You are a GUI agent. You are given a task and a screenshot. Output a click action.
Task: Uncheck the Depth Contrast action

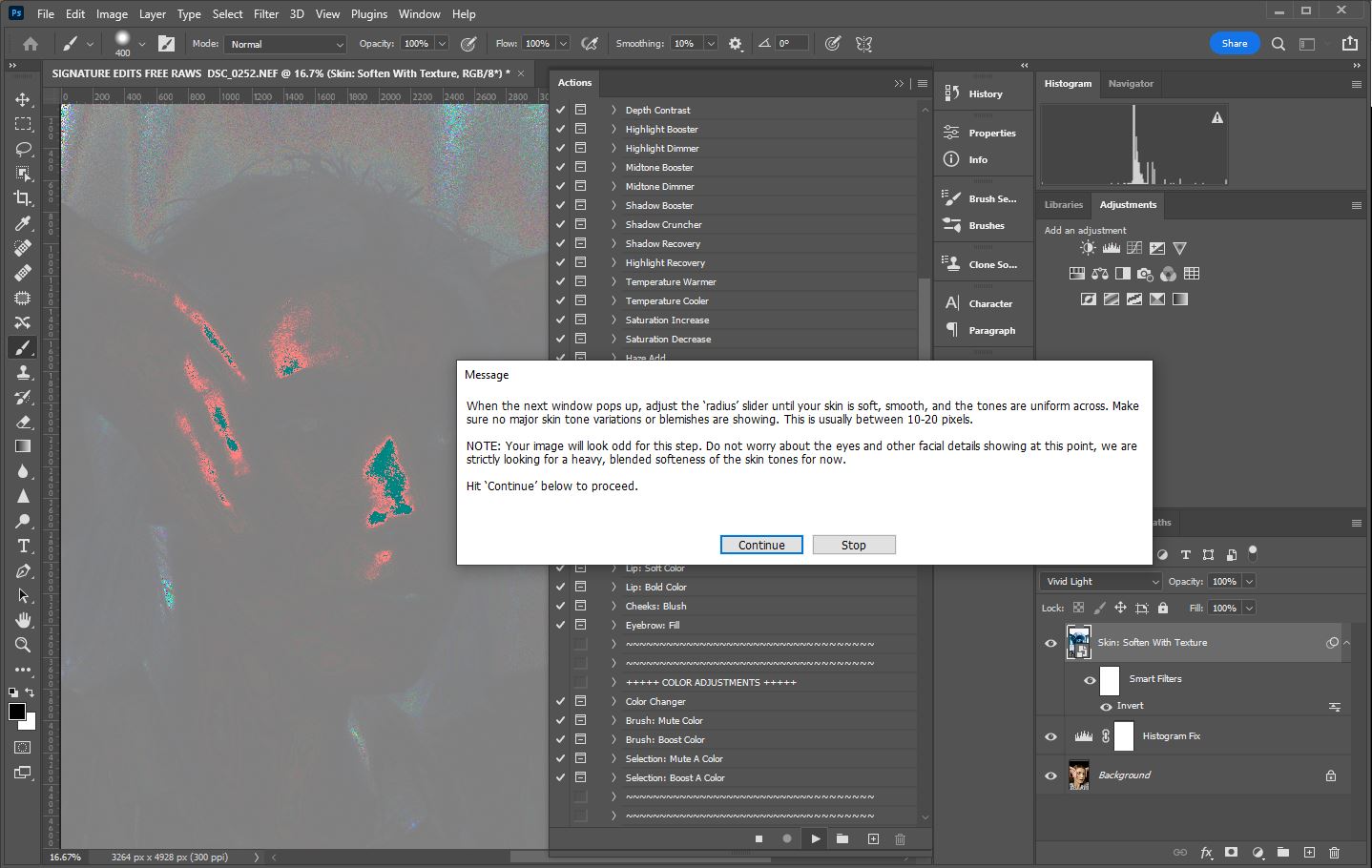(561, 110)
